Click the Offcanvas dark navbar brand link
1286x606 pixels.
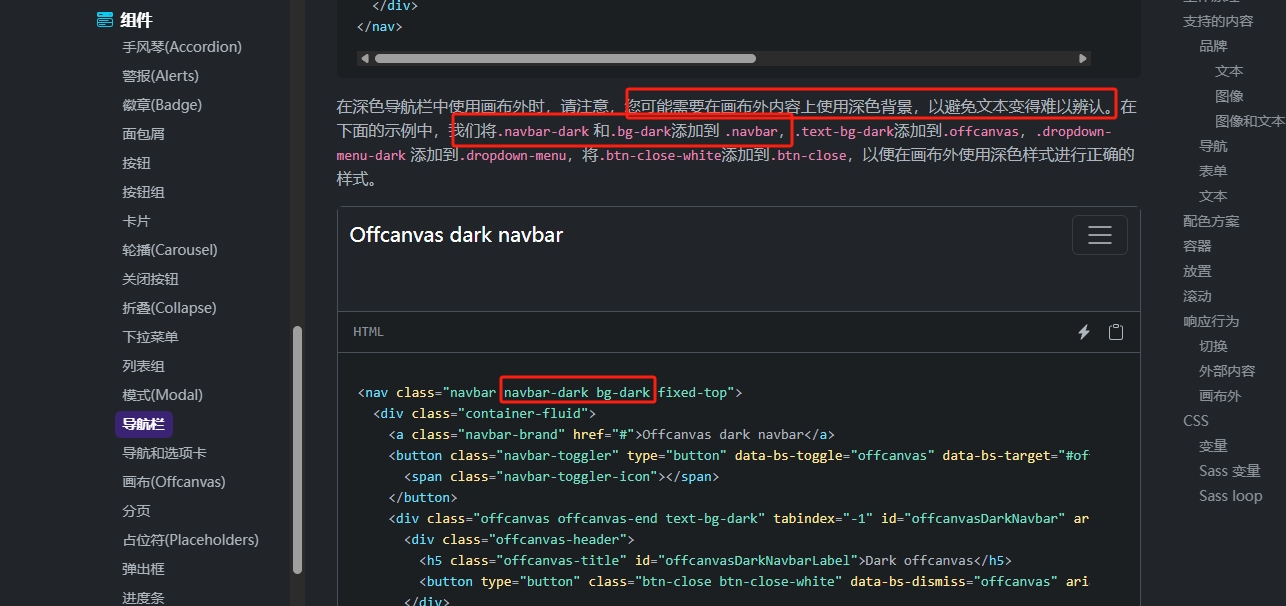tap(456, 234)
